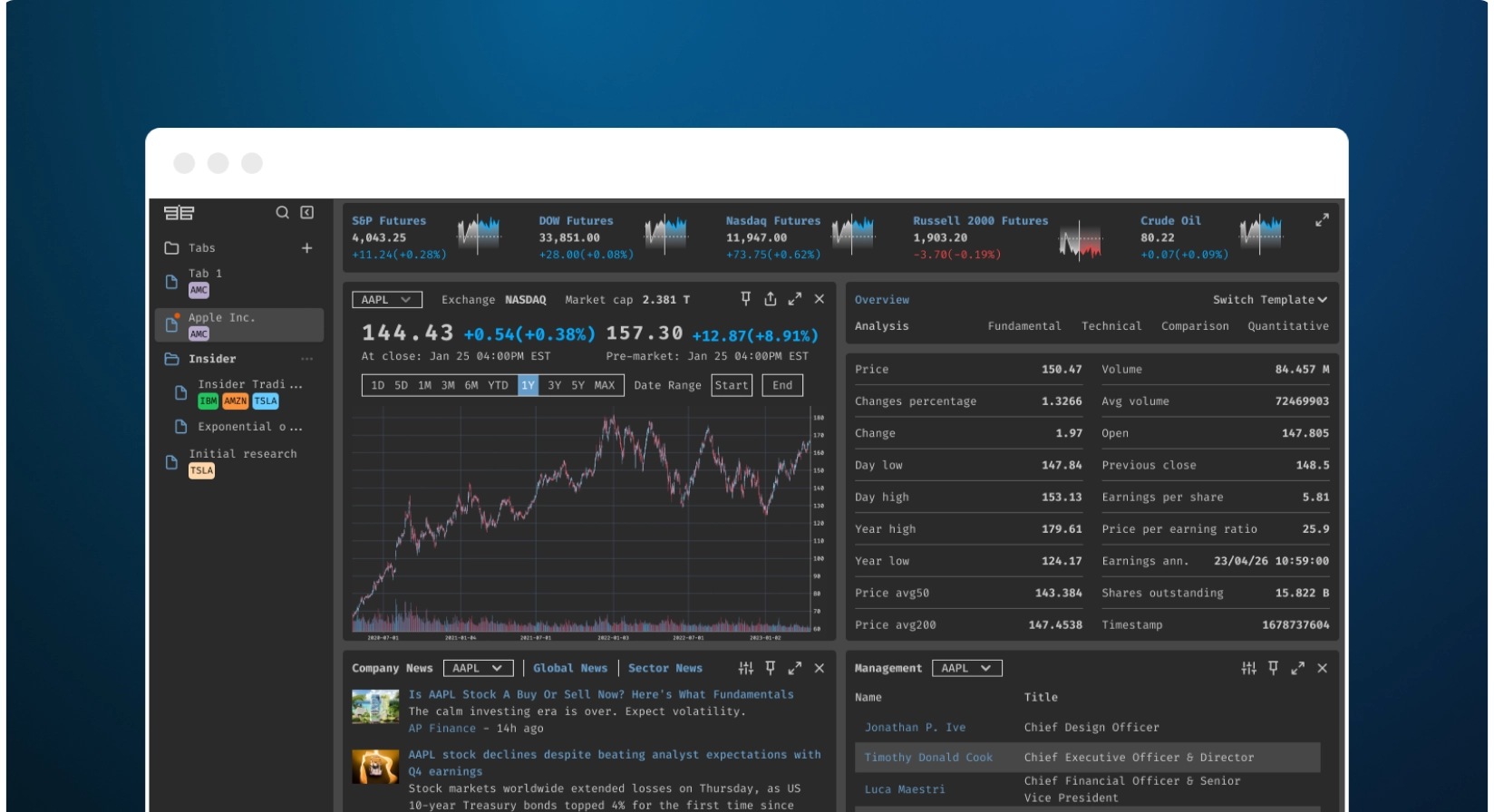The width and height of the screenshot is (1494, 812).
Task: Click the Date Range End field
Action: coord(782,385)
